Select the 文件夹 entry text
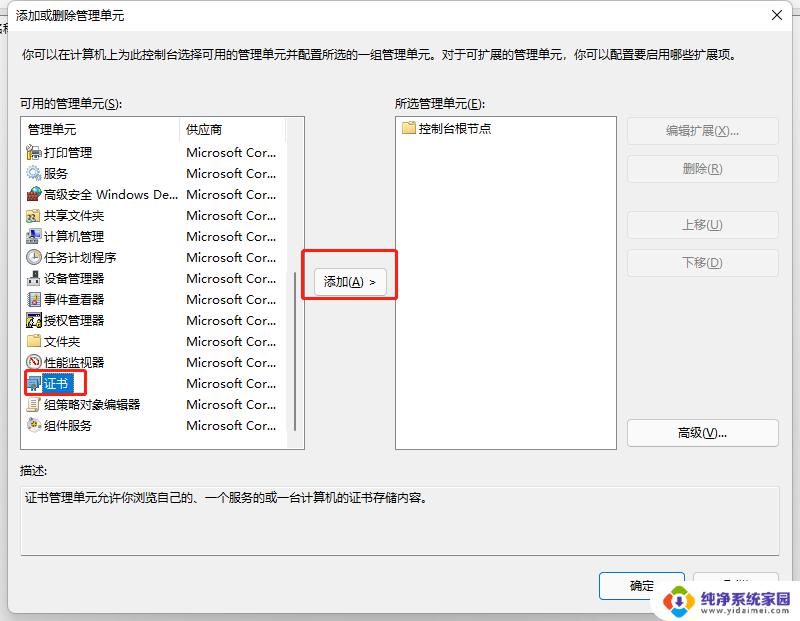 [x=62, y=341]
